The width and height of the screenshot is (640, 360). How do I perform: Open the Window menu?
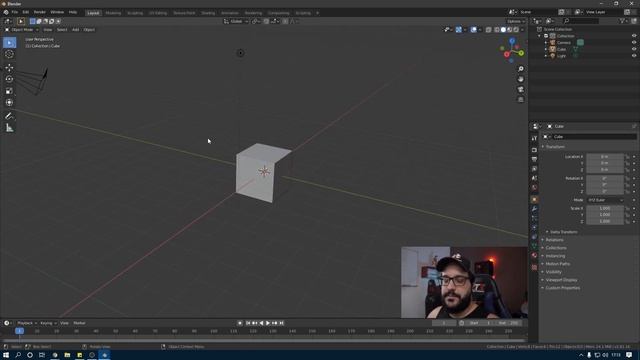57,12
